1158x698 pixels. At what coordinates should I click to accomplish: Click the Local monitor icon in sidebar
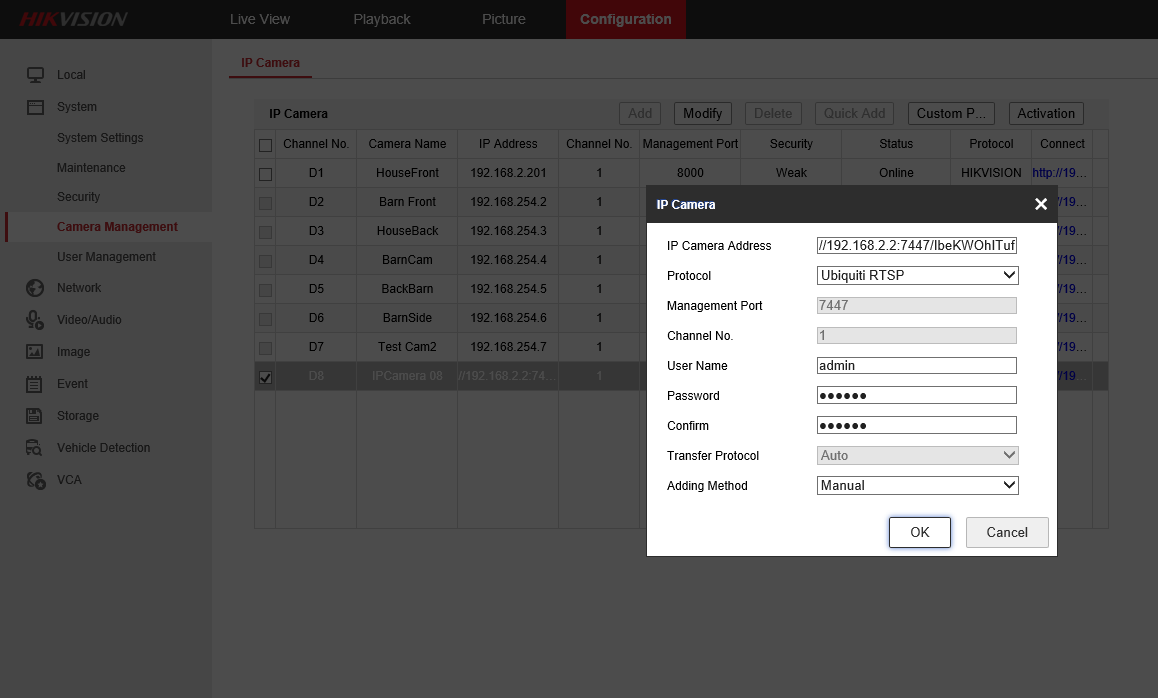(35, 75)
